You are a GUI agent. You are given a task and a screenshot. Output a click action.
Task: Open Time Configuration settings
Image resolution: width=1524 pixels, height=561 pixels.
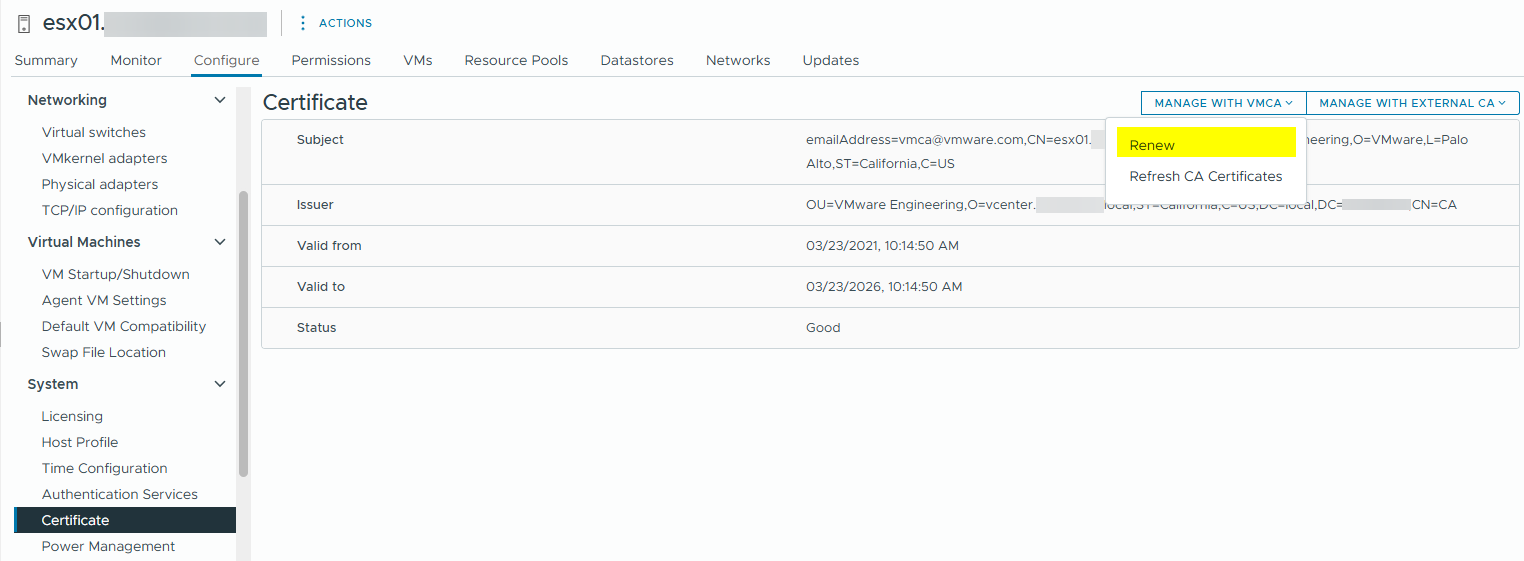104,468
